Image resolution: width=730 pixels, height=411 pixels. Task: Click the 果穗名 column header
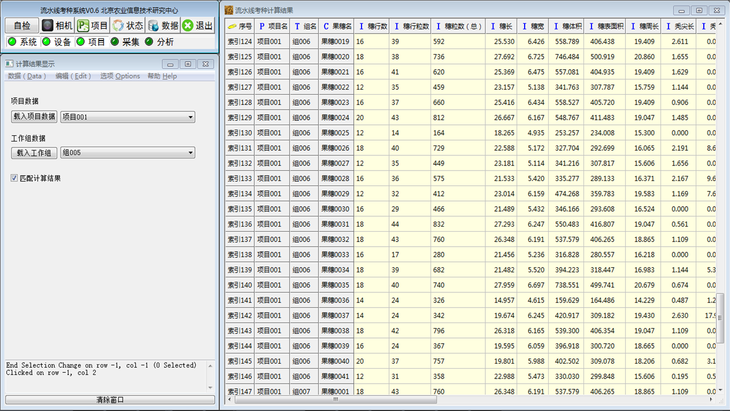click(335, 25)
